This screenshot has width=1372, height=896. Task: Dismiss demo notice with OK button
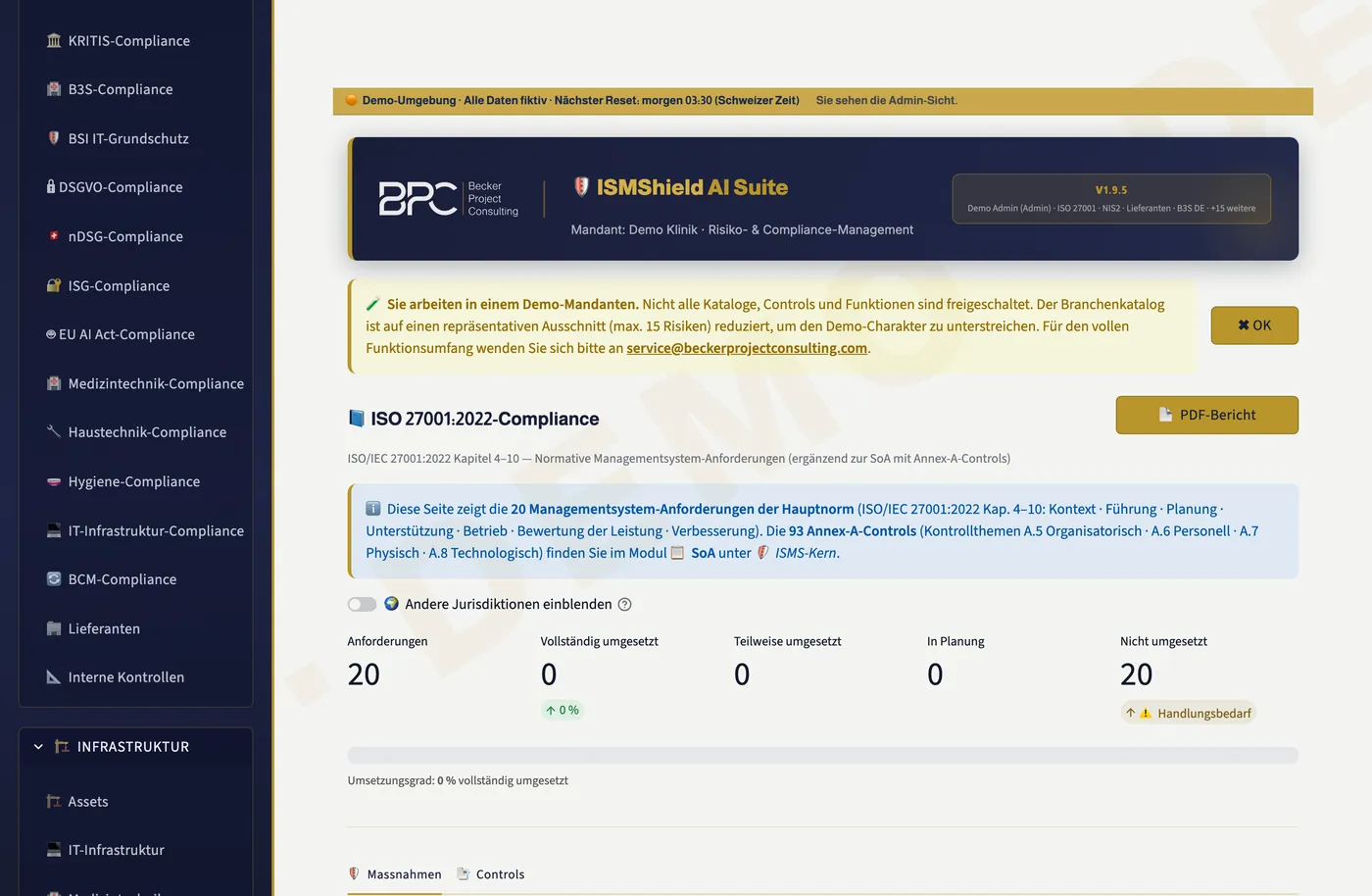coord(1254,325)
